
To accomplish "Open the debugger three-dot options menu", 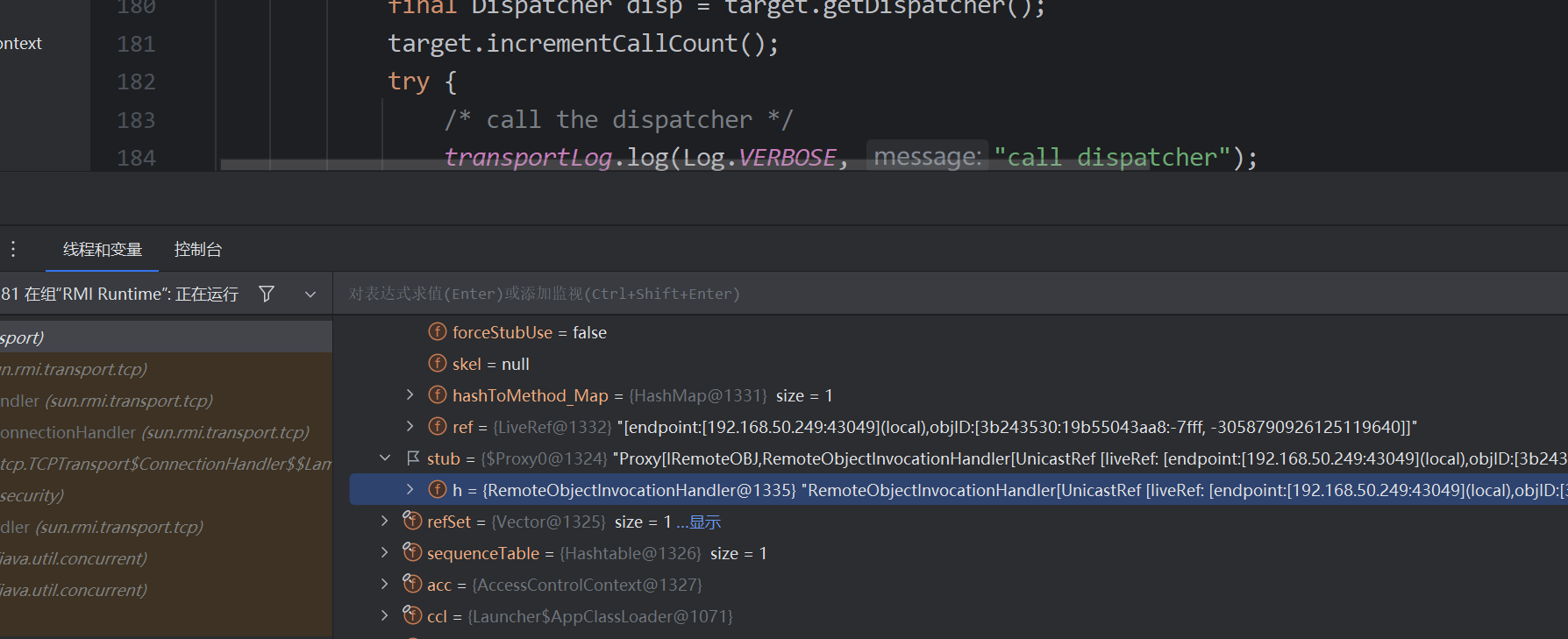I will 13,250.
